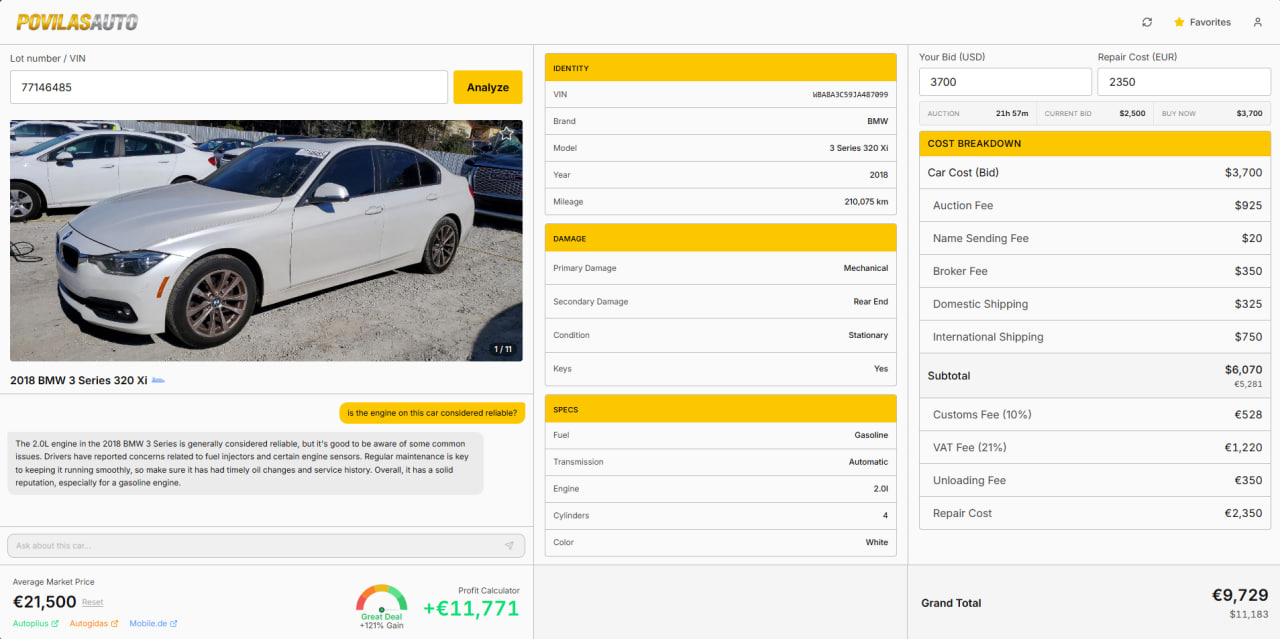Click the Primary Damage Mechanical value
Viewport: 1280px width, 639px height.
[866, 268]
